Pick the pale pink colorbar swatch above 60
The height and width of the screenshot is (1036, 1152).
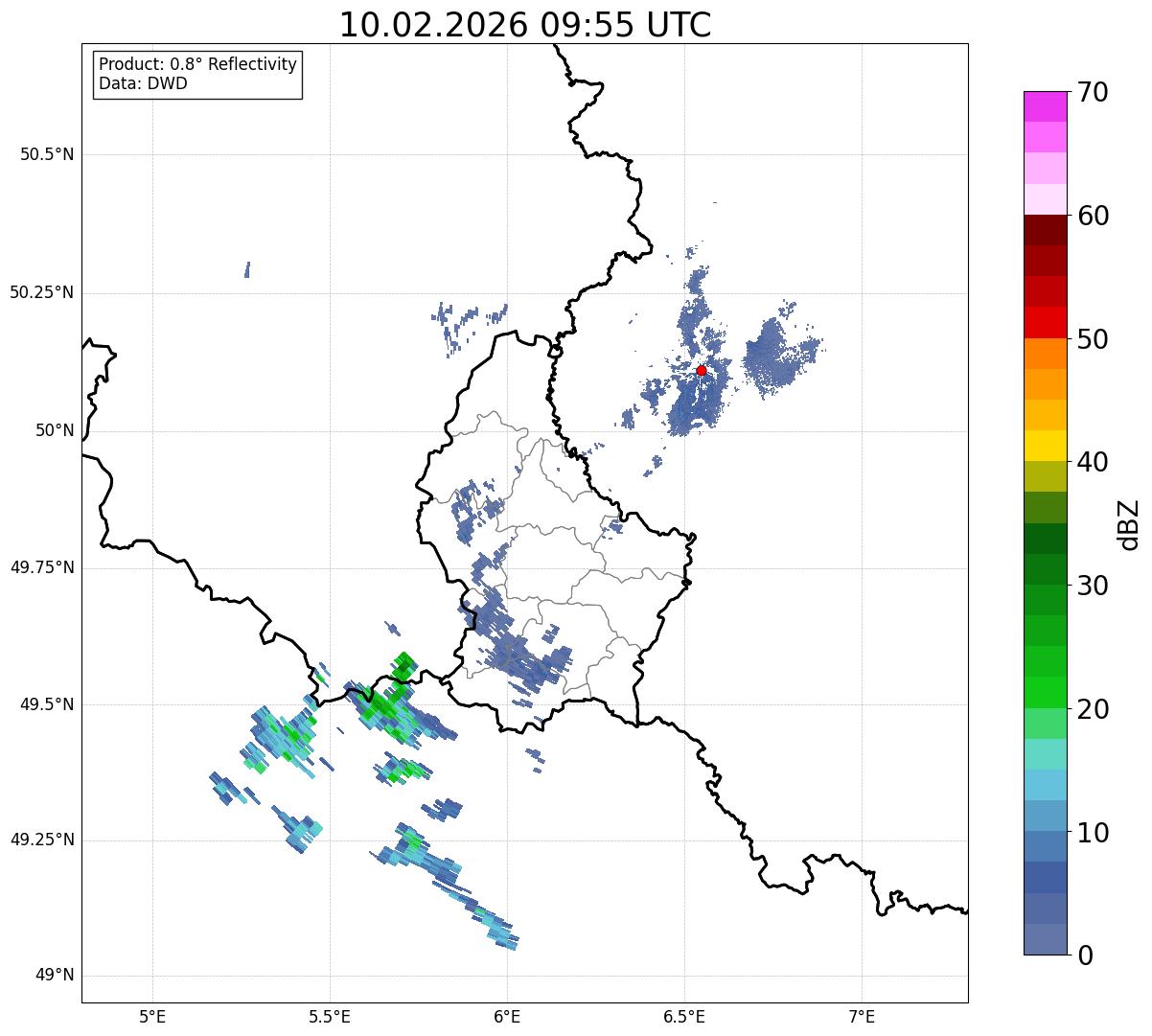[x=1045, y=199]
